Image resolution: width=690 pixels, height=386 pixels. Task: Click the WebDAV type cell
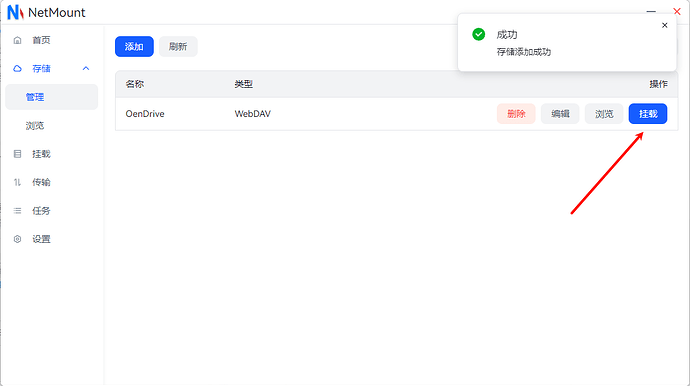[x=253, y=114]
